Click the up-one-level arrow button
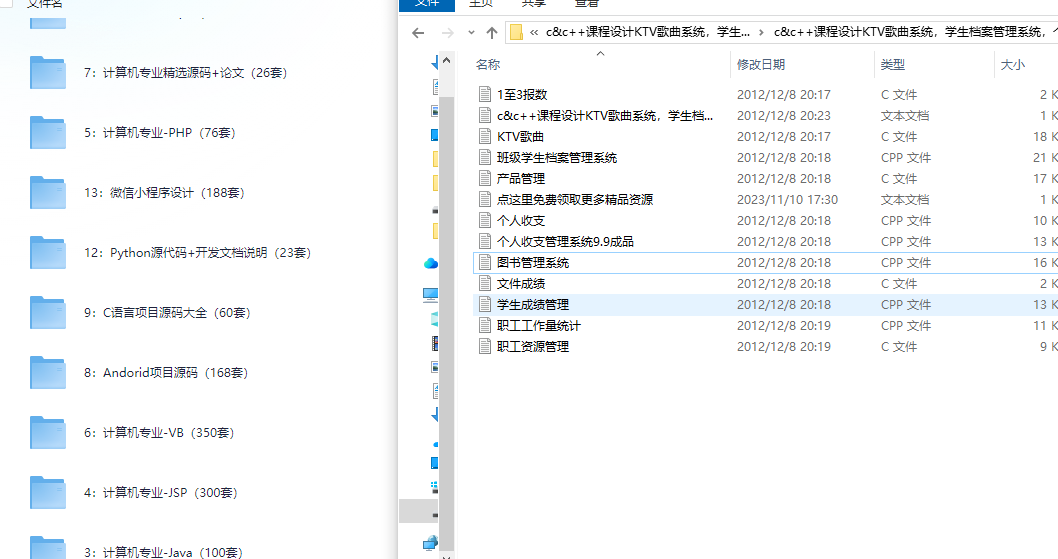Viewport: 1058px width, 559px height. tap(491, 33)
